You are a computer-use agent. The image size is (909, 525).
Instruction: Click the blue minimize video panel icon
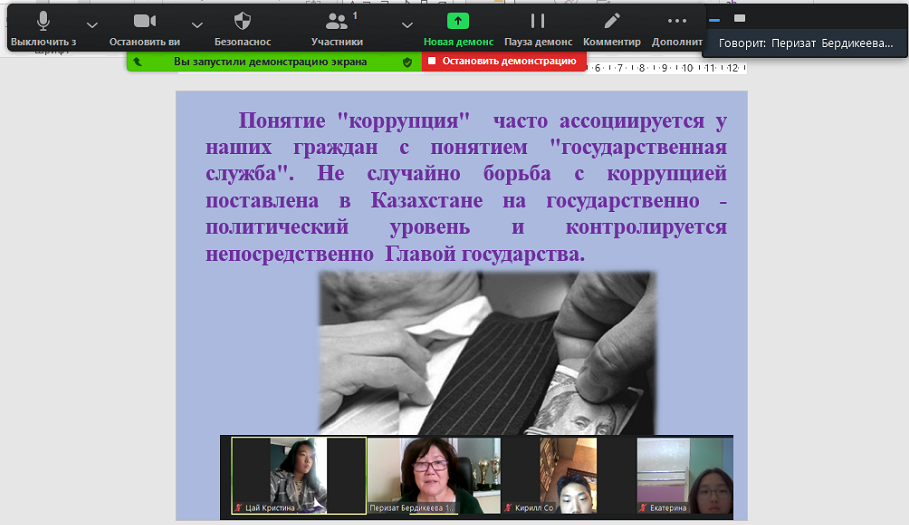[x=714, y=18]
